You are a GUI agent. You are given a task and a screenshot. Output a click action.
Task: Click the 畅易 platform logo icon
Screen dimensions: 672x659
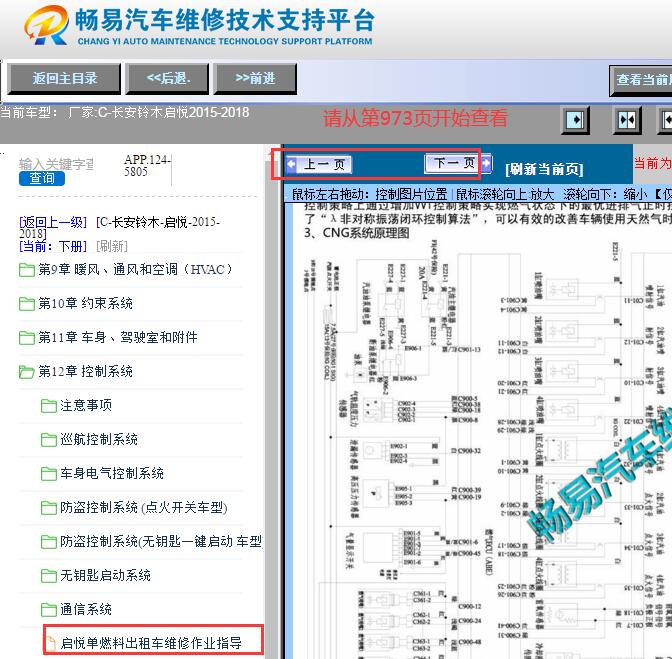(x=46, y=25)
